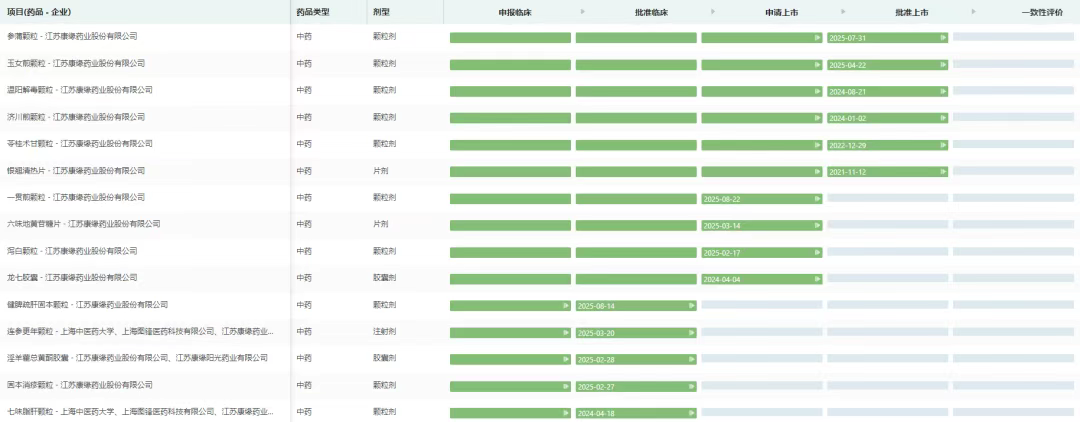Click the 剂型 column header
The height and width of the screenshot is (422, 1080).
click(x=381, y=12)
